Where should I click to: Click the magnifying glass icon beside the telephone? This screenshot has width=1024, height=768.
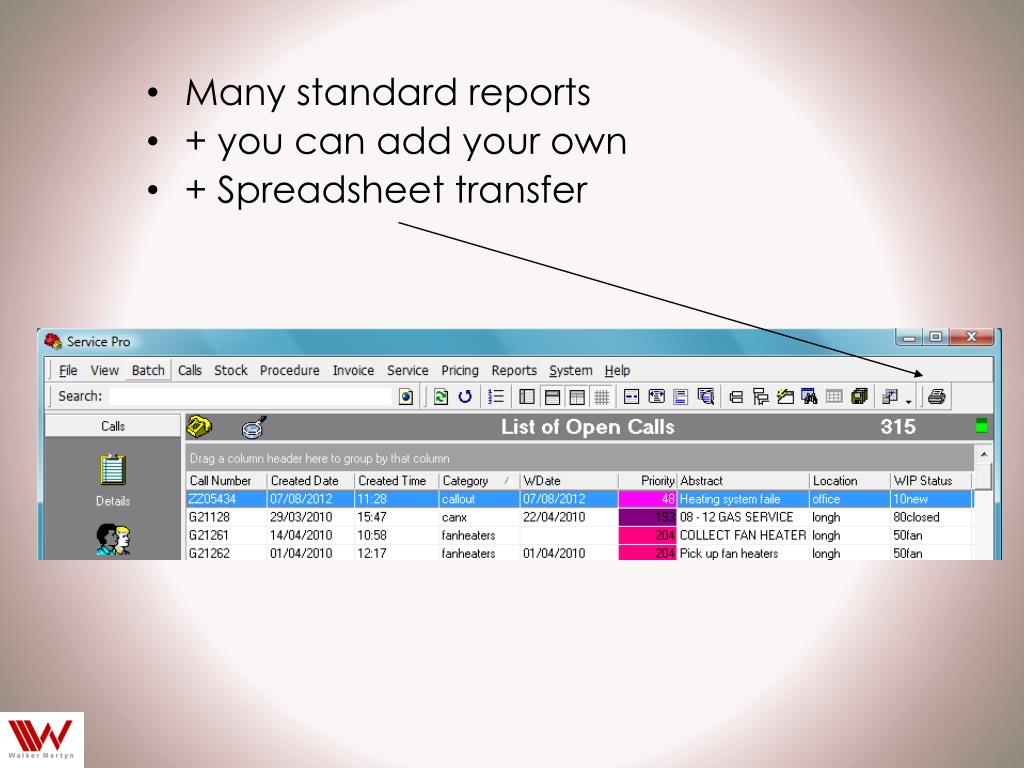tap(253, 428)
